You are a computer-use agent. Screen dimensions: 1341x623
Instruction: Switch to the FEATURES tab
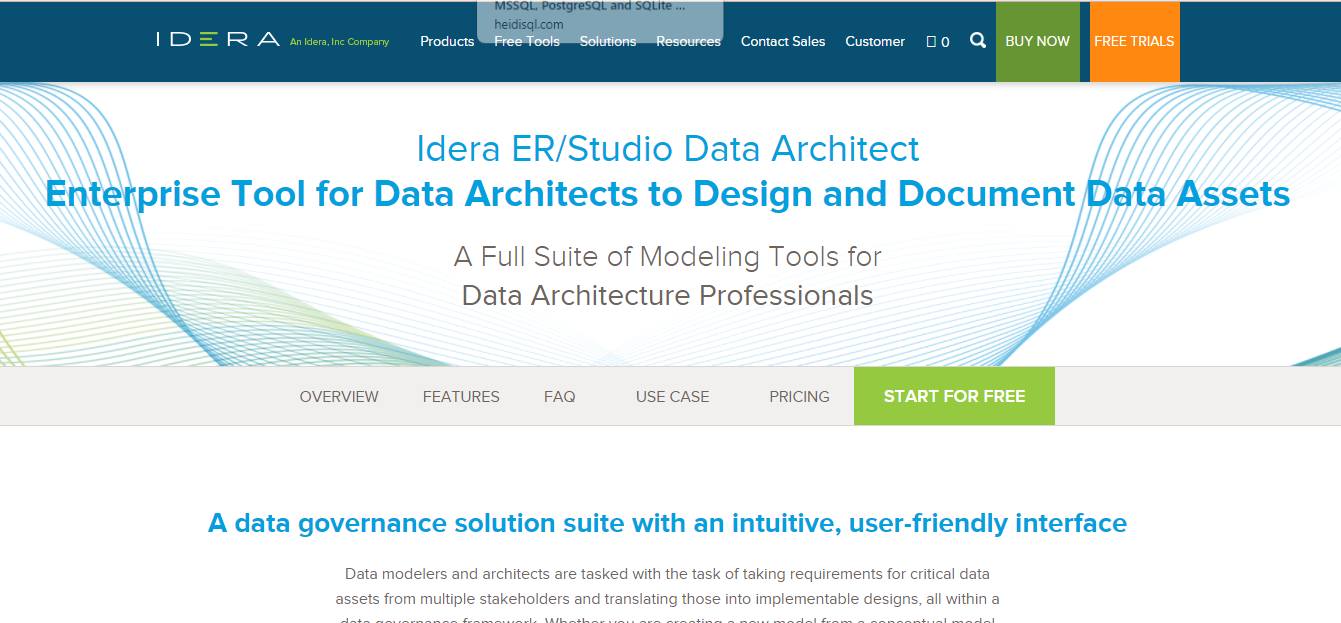coord(461,396)
